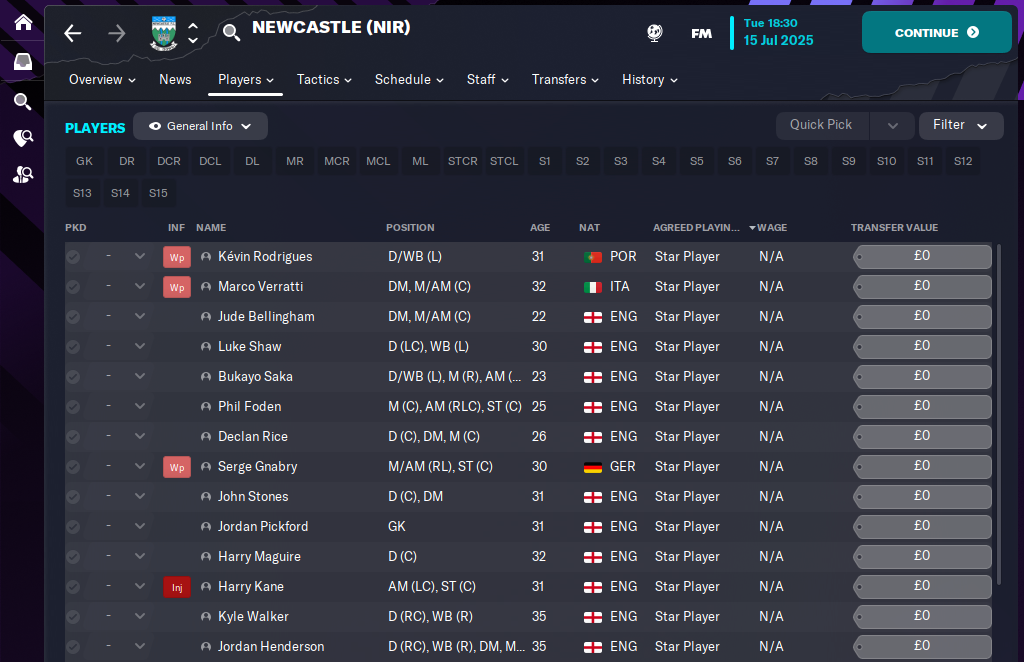Screen dimensions: 1024x662
Task: Open the world globe icon
Action: 654,33
